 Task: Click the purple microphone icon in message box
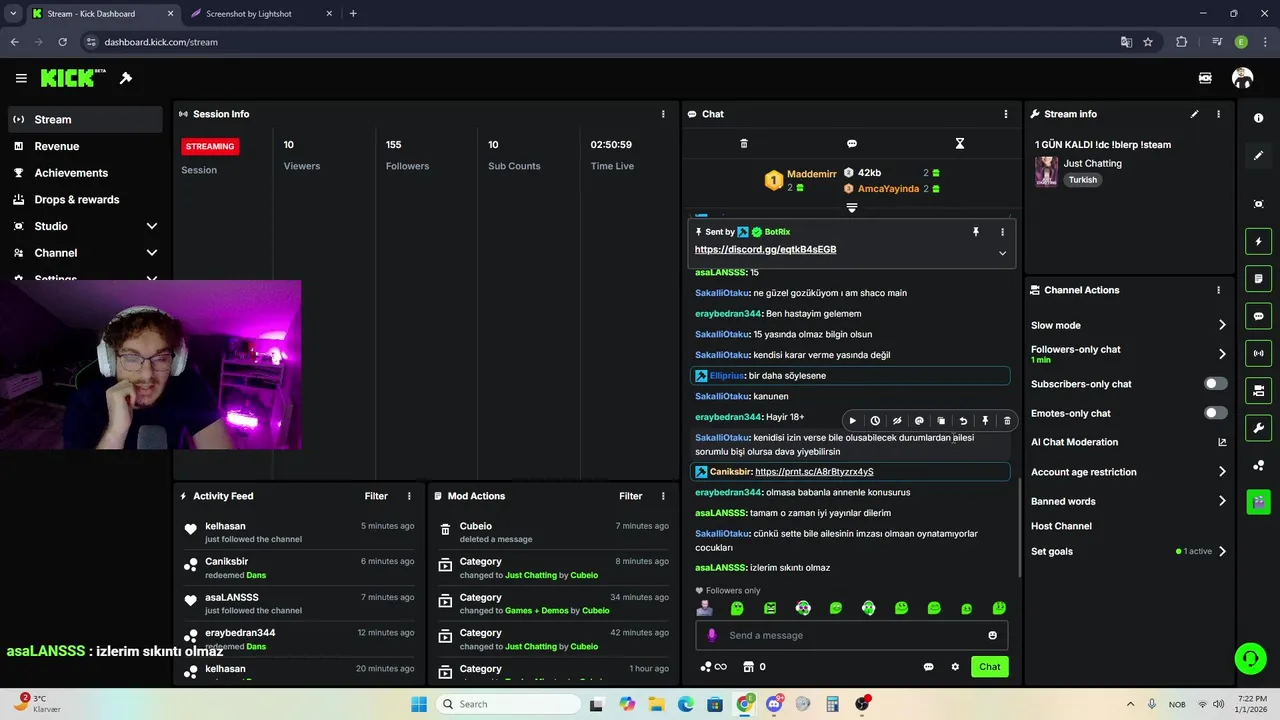click(712, 635)
